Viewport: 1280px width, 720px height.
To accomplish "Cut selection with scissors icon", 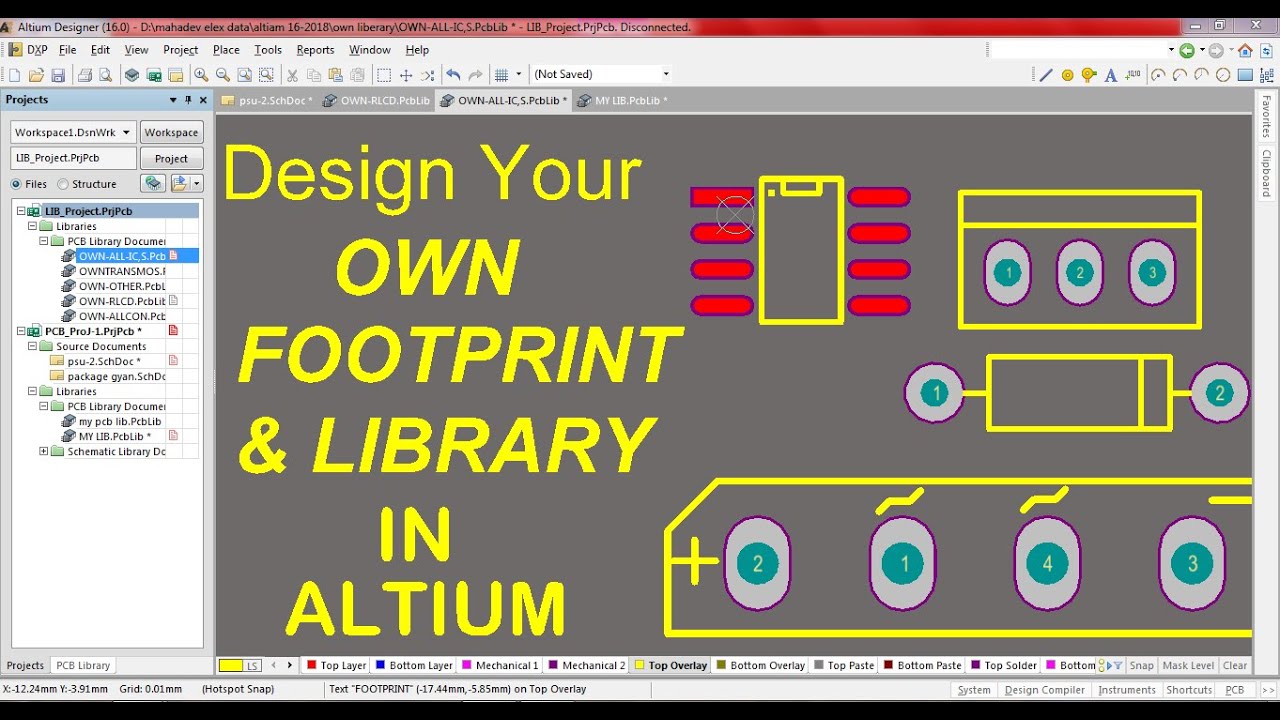I will 292,75.
